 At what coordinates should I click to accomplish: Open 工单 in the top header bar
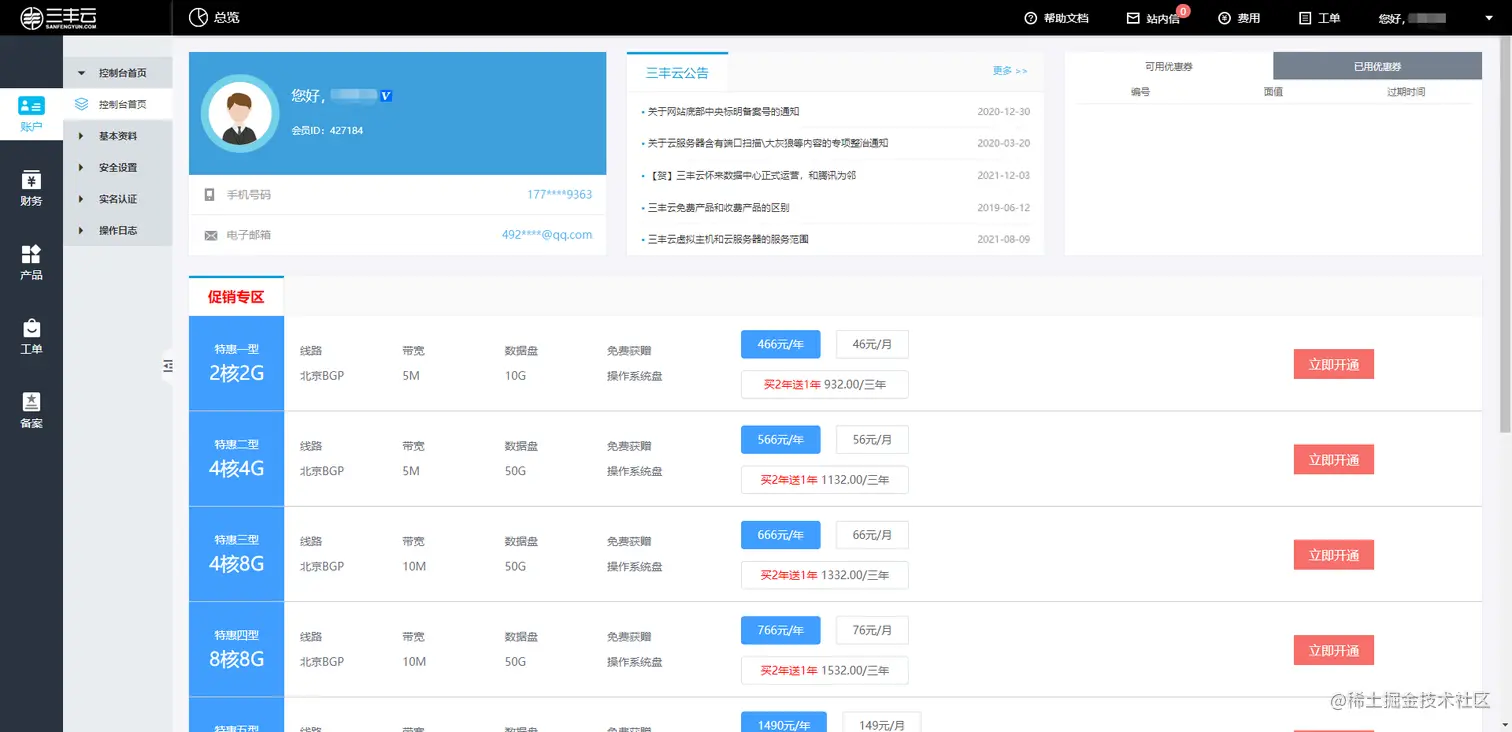pos(1319,18)
